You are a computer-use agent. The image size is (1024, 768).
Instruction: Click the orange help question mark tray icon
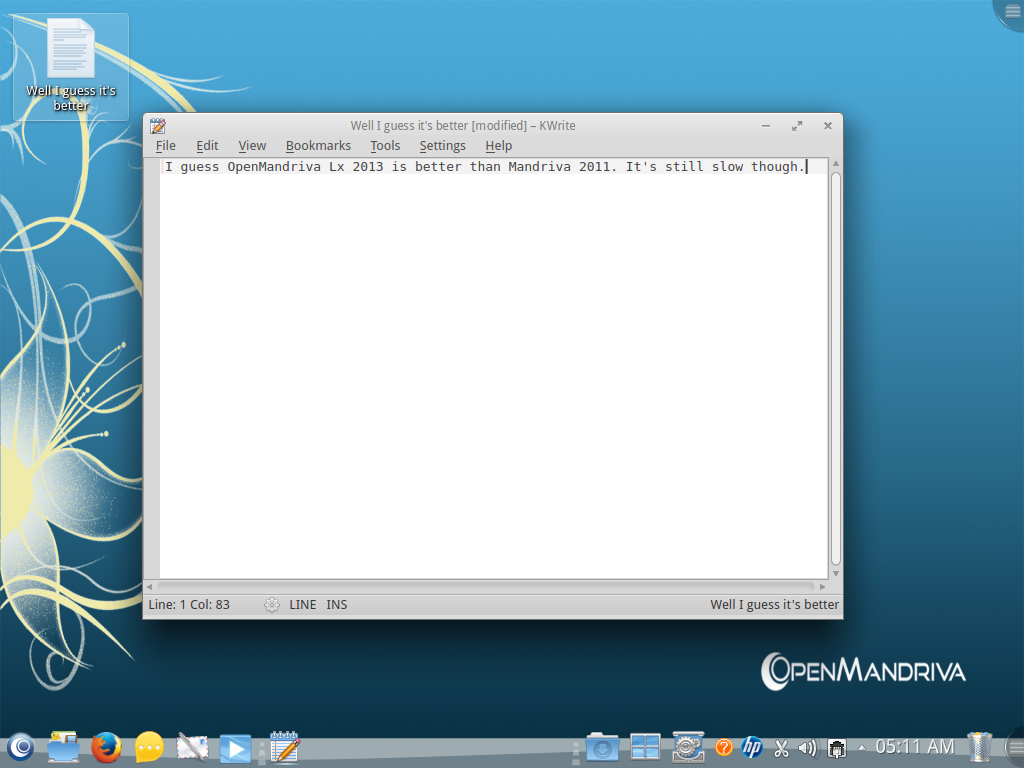click(724, 747)
